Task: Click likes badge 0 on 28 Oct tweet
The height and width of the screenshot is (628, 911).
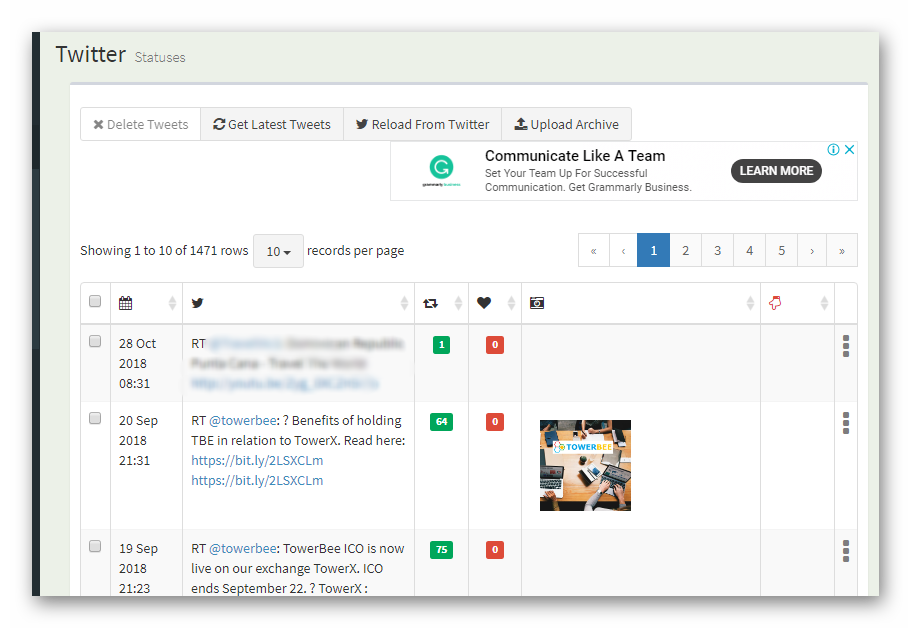Action: [495, 344]
